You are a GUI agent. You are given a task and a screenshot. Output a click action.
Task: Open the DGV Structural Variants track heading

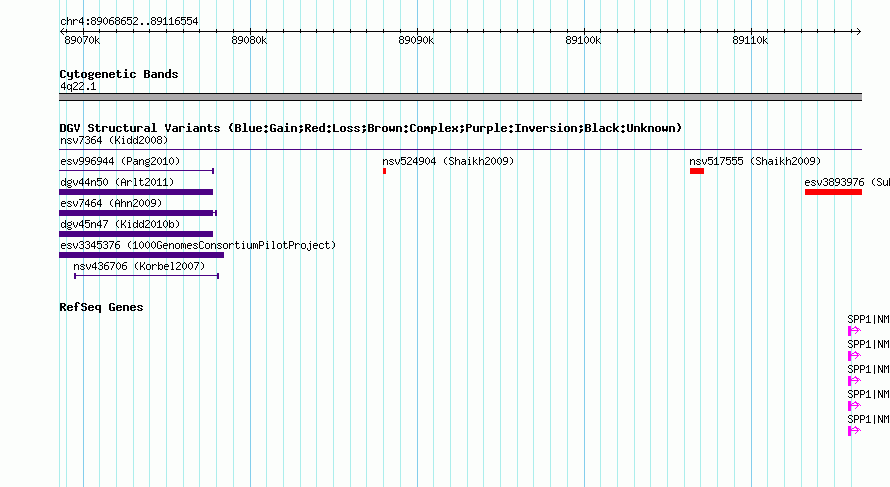(x=371, y=128)
